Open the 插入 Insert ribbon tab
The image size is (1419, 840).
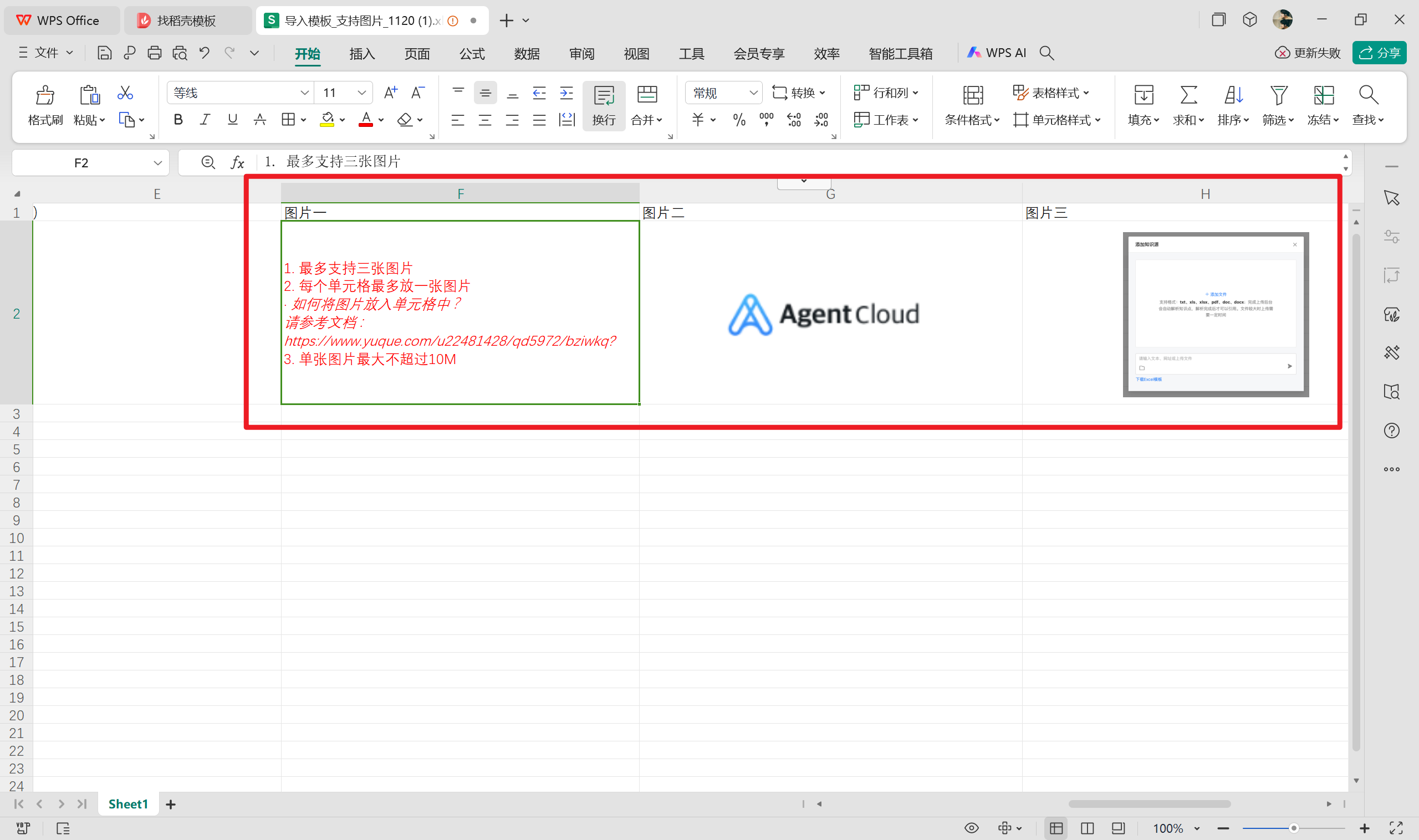click(x=363, y=54)
